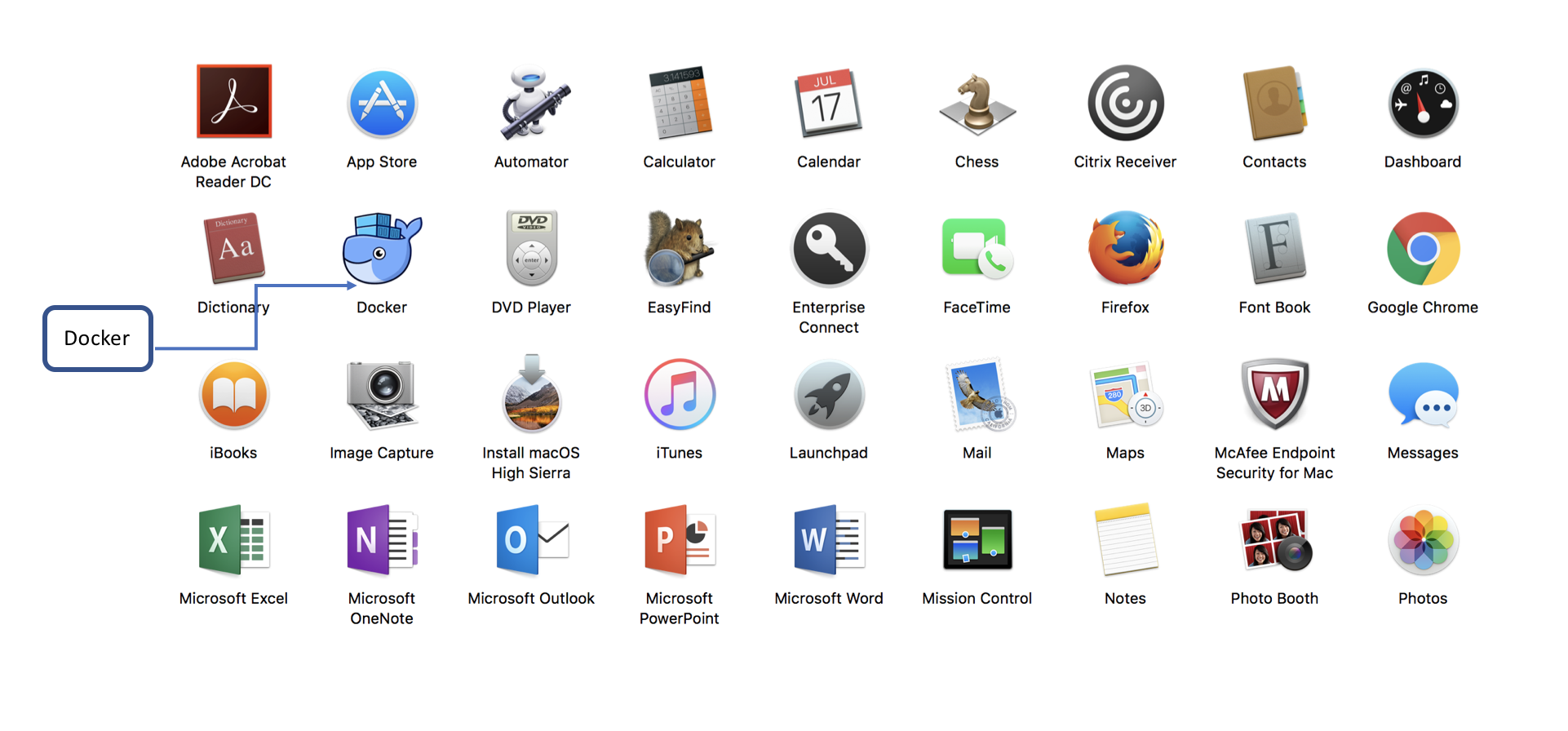Click the Docker callout label box
The image size is (1568, 731).
(98, 339)
